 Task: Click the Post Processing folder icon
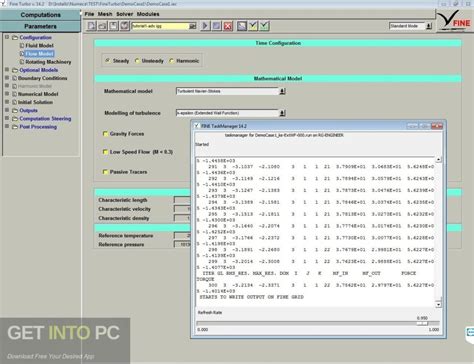pyautogui.click(x=15, y=127)
